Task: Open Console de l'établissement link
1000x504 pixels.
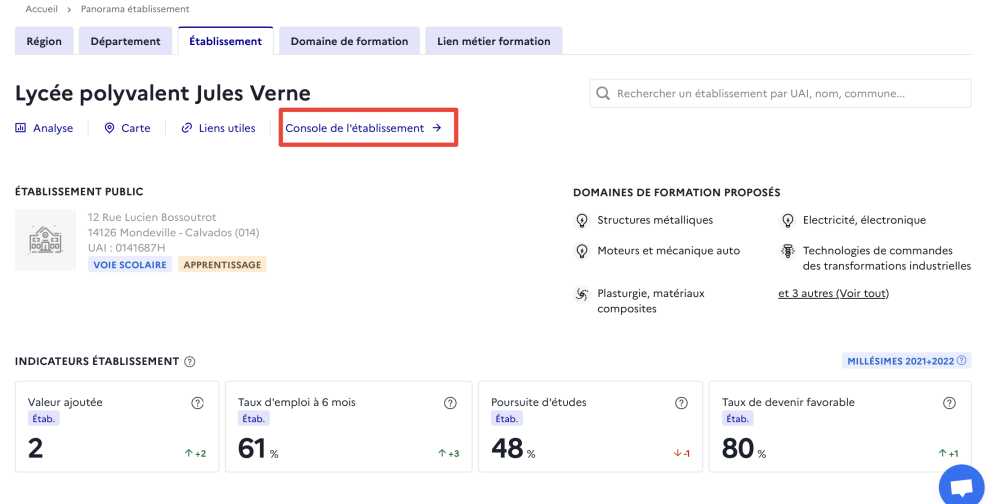Action: [364, 128]
